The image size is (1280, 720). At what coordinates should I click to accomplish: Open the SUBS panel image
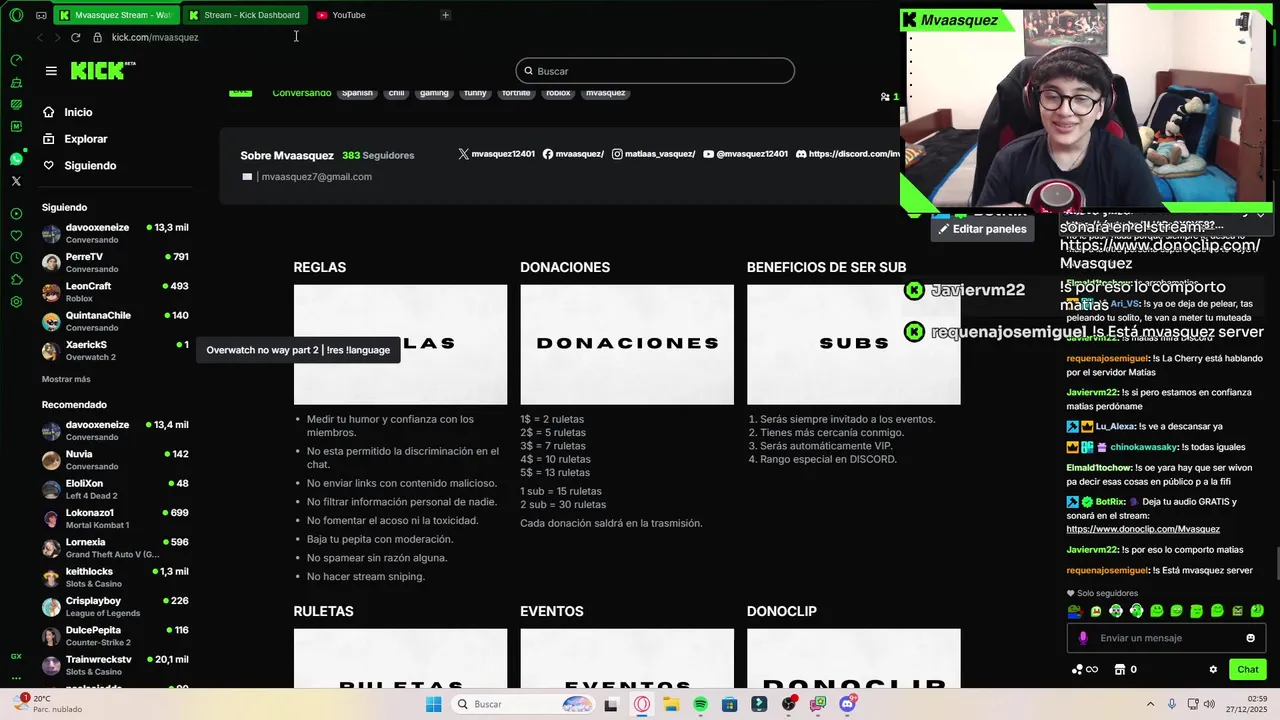coord(853,344)
